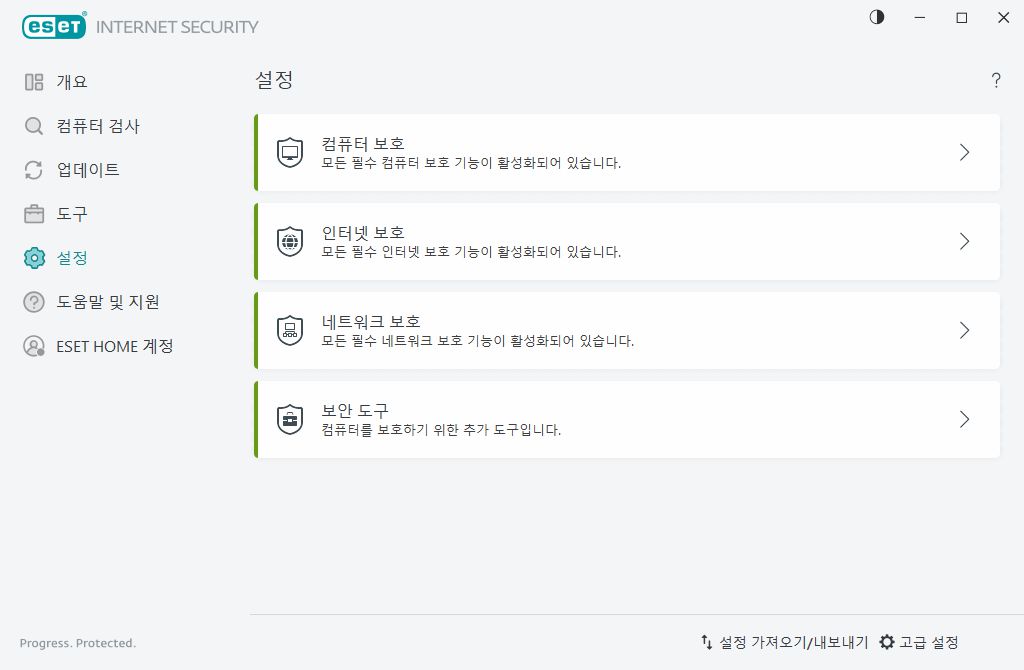Click the ESET HOME 계정 account icon

(33, 346)
